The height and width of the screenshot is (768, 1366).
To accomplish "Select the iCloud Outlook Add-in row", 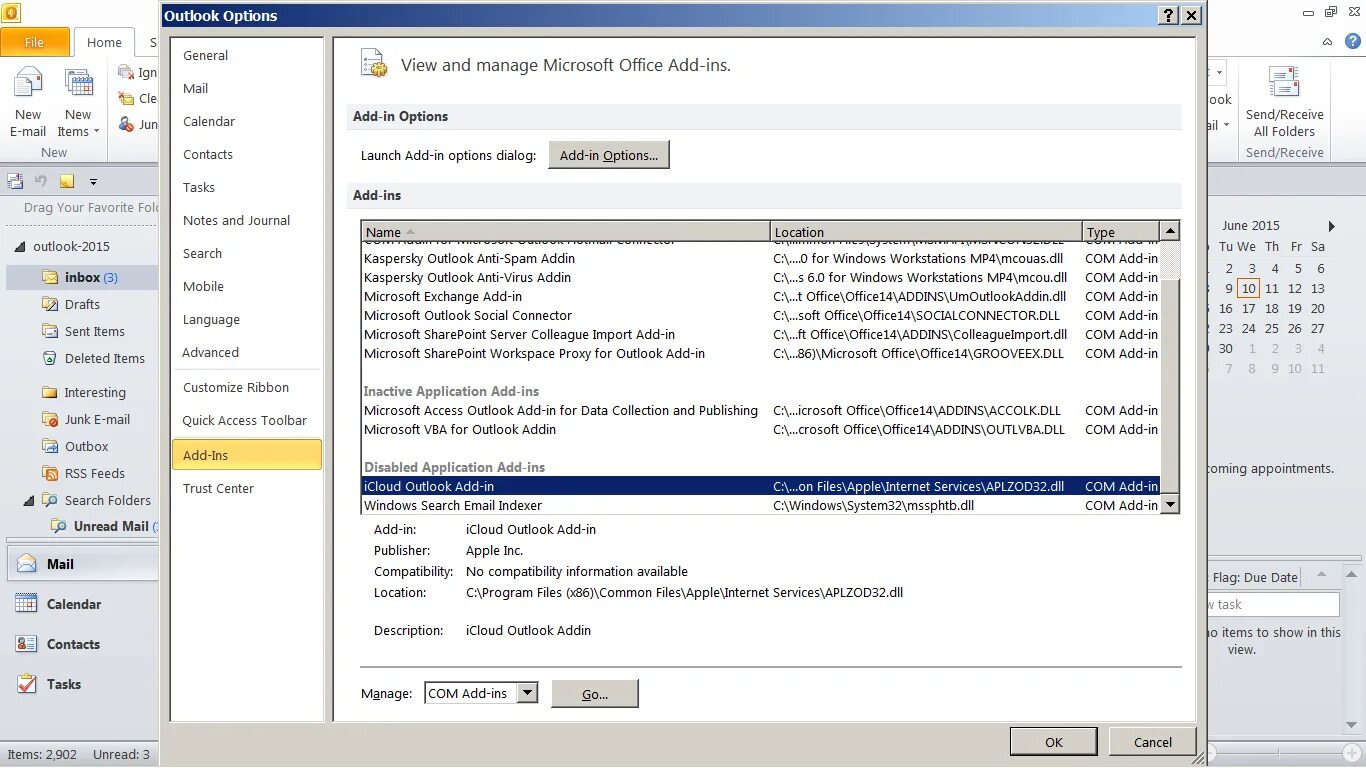I will pyautogui.click(x=761, y=486).
